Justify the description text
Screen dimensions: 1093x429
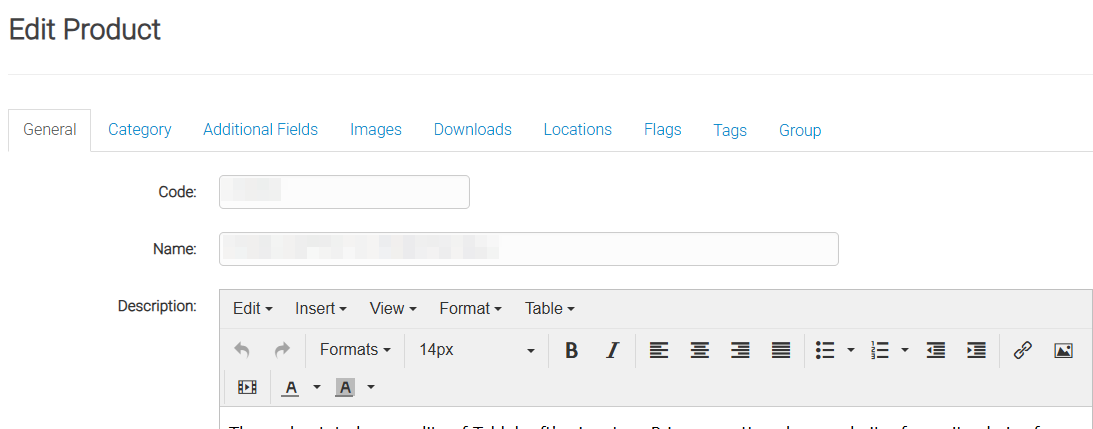(x=781, y=350)
